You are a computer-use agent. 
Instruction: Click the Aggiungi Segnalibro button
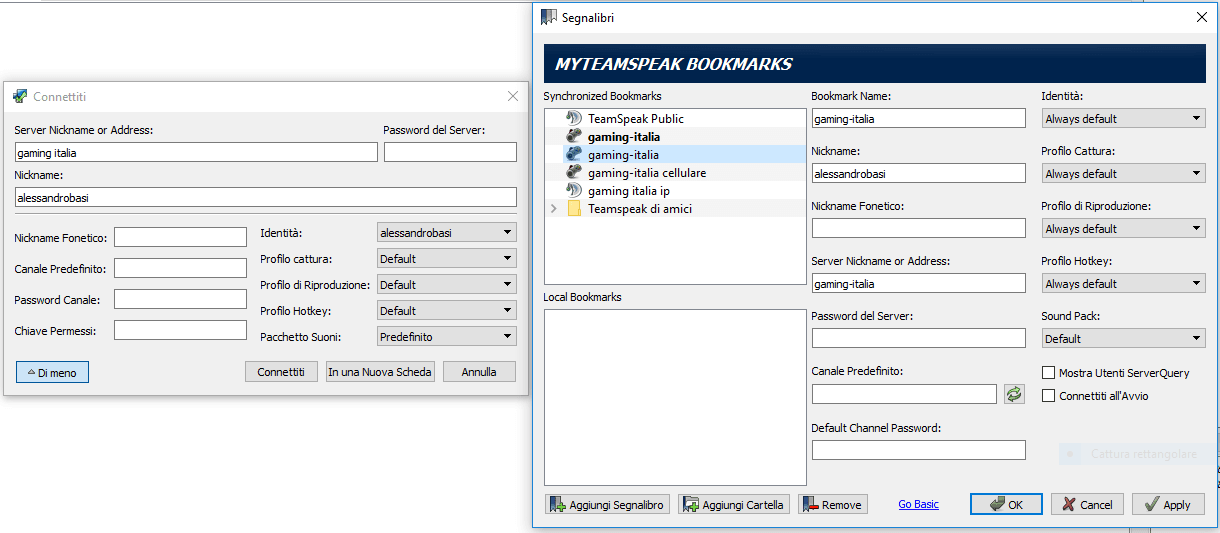607,504
